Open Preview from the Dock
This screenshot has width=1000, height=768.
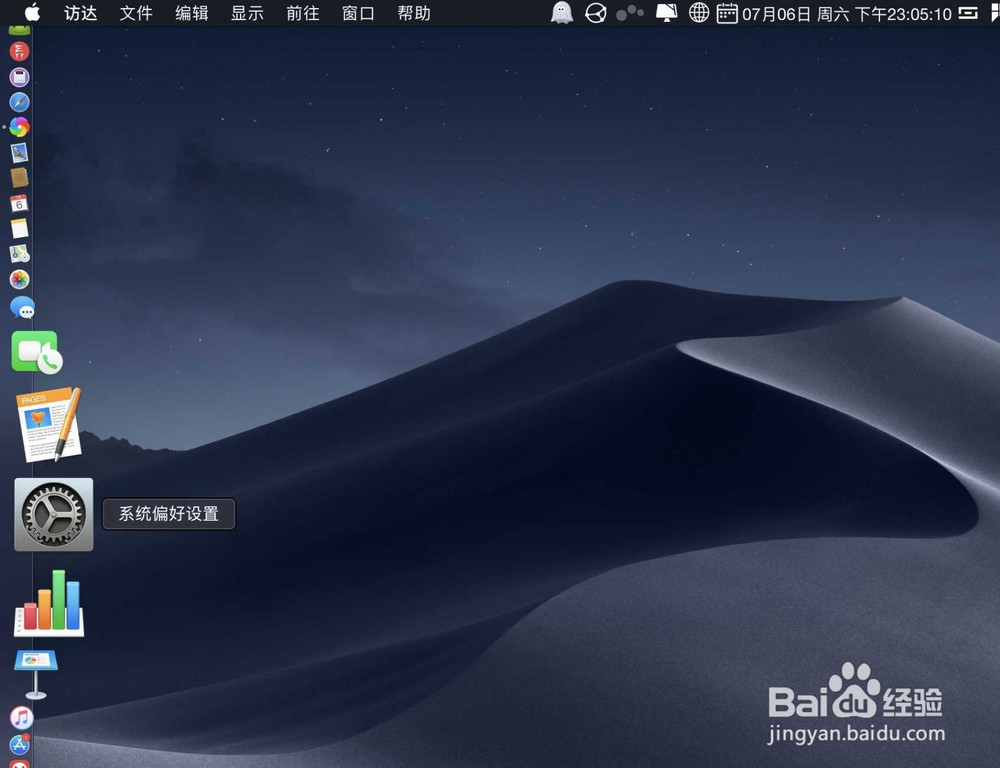[x=19, y=152]
